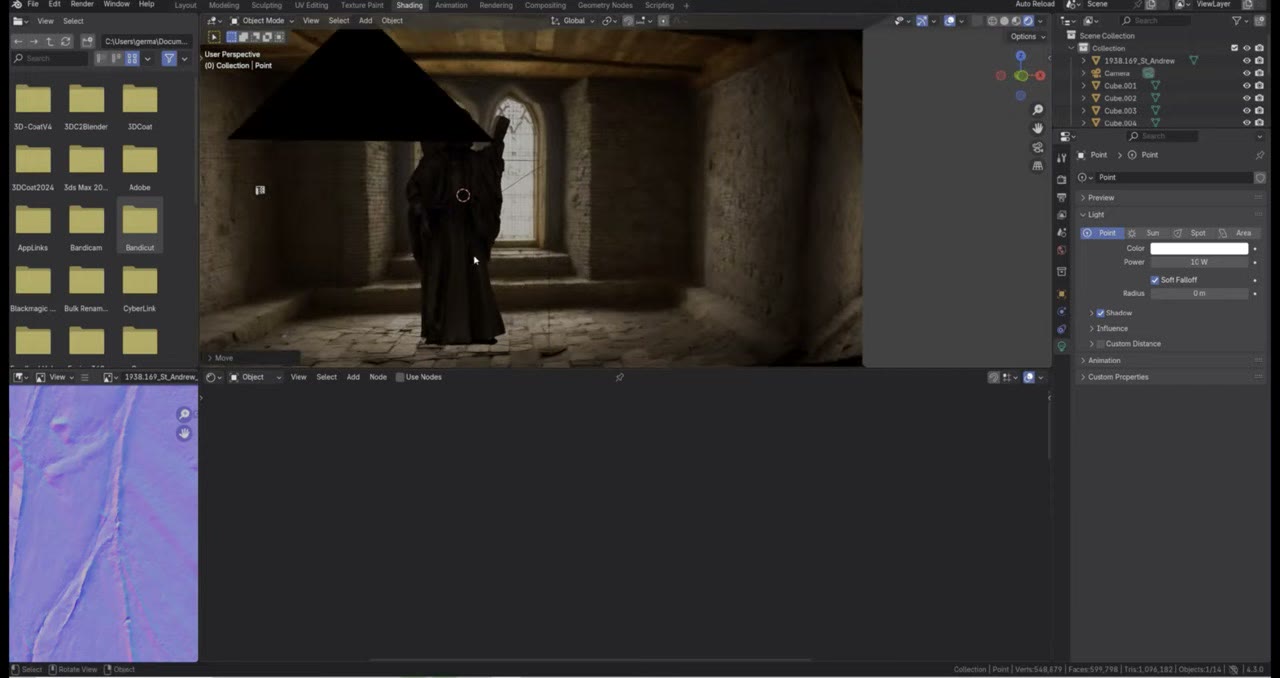Open the viewport Options dropdown

pyautogui.click(x=1027, y=37)
